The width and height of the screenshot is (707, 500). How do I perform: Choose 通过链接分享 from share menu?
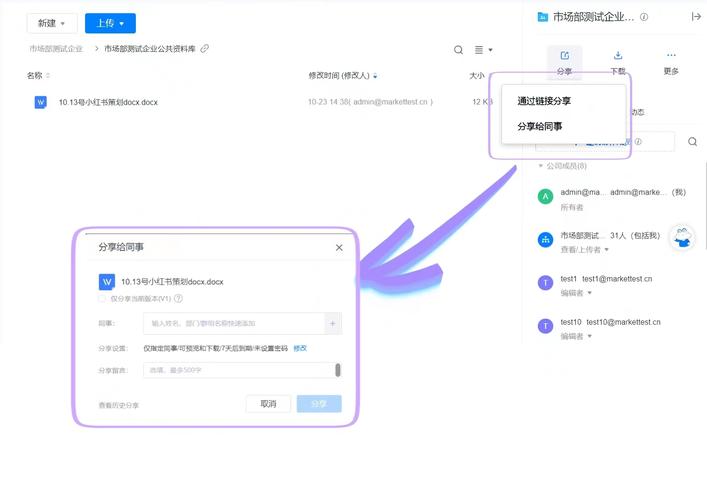[x=544, y=101]
